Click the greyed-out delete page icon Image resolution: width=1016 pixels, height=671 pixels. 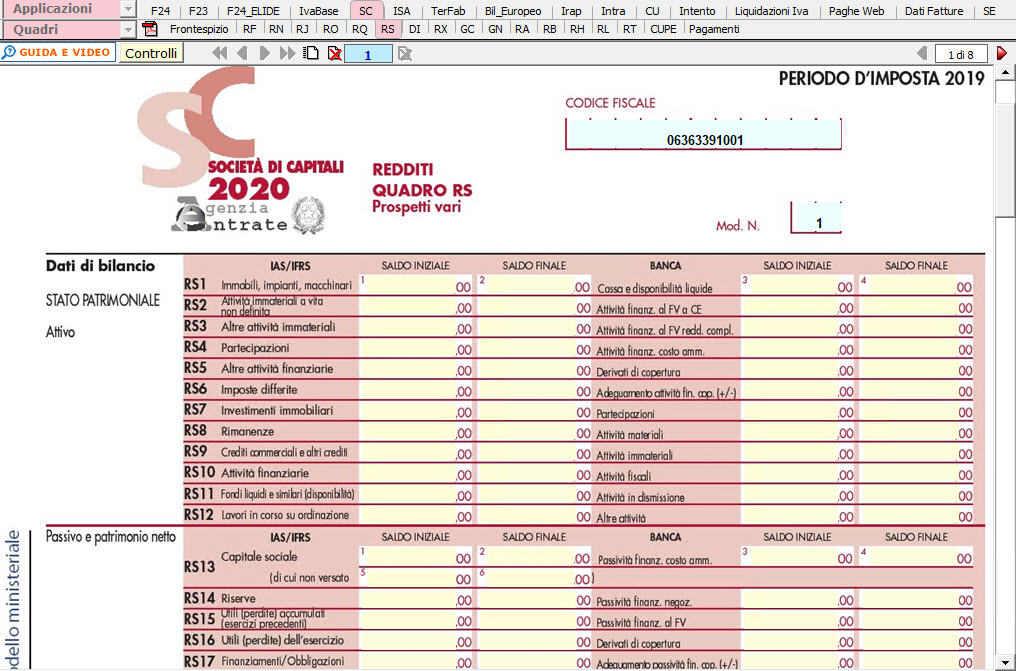coord(405,54)
